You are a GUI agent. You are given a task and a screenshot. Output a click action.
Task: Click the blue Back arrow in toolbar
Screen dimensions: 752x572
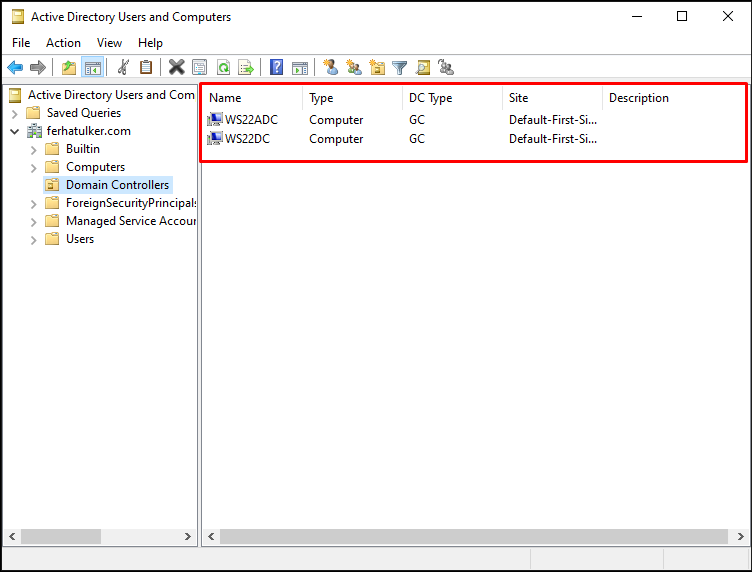point(15,68)
